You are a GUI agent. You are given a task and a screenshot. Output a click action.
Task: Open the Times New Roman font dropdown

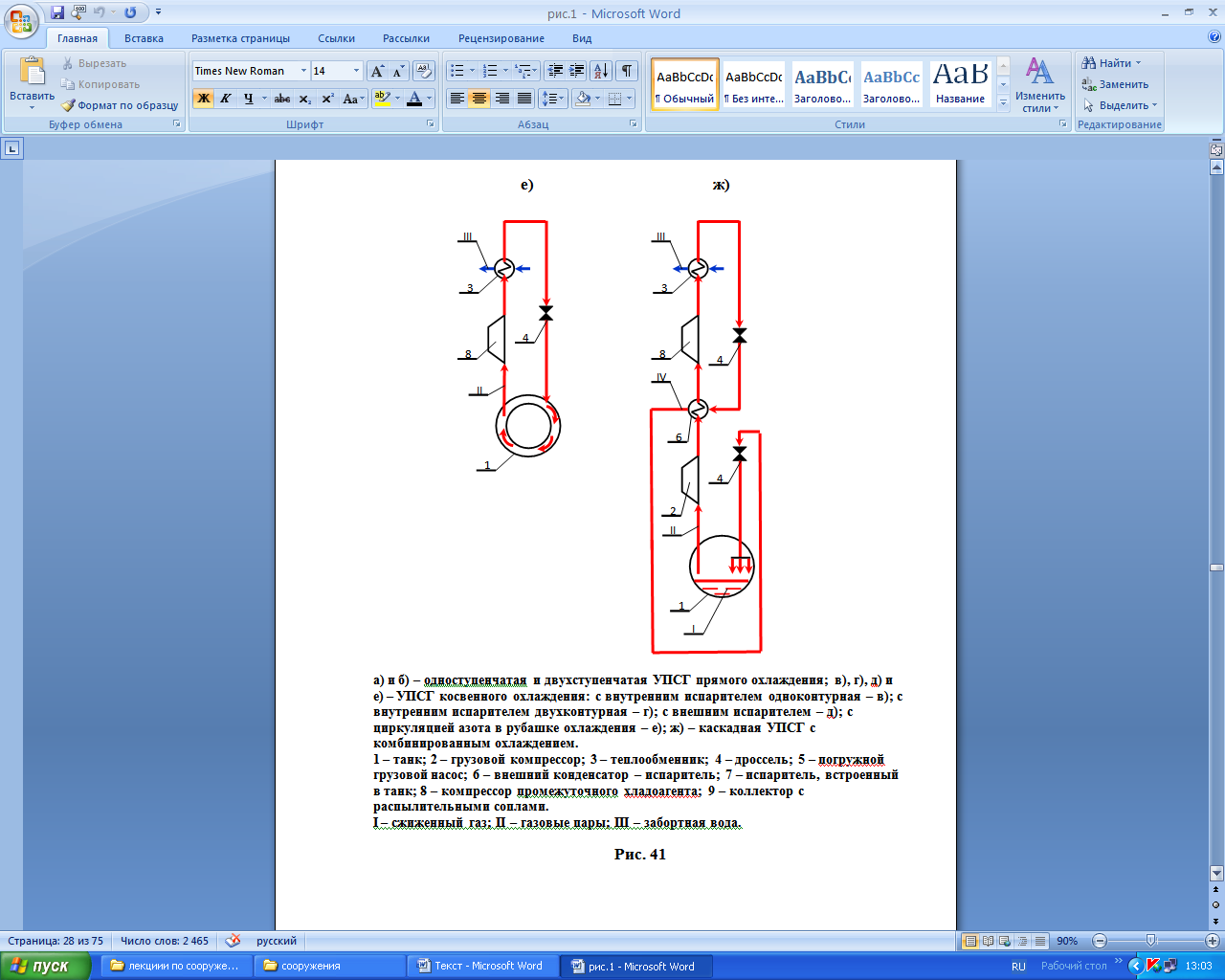303,71
